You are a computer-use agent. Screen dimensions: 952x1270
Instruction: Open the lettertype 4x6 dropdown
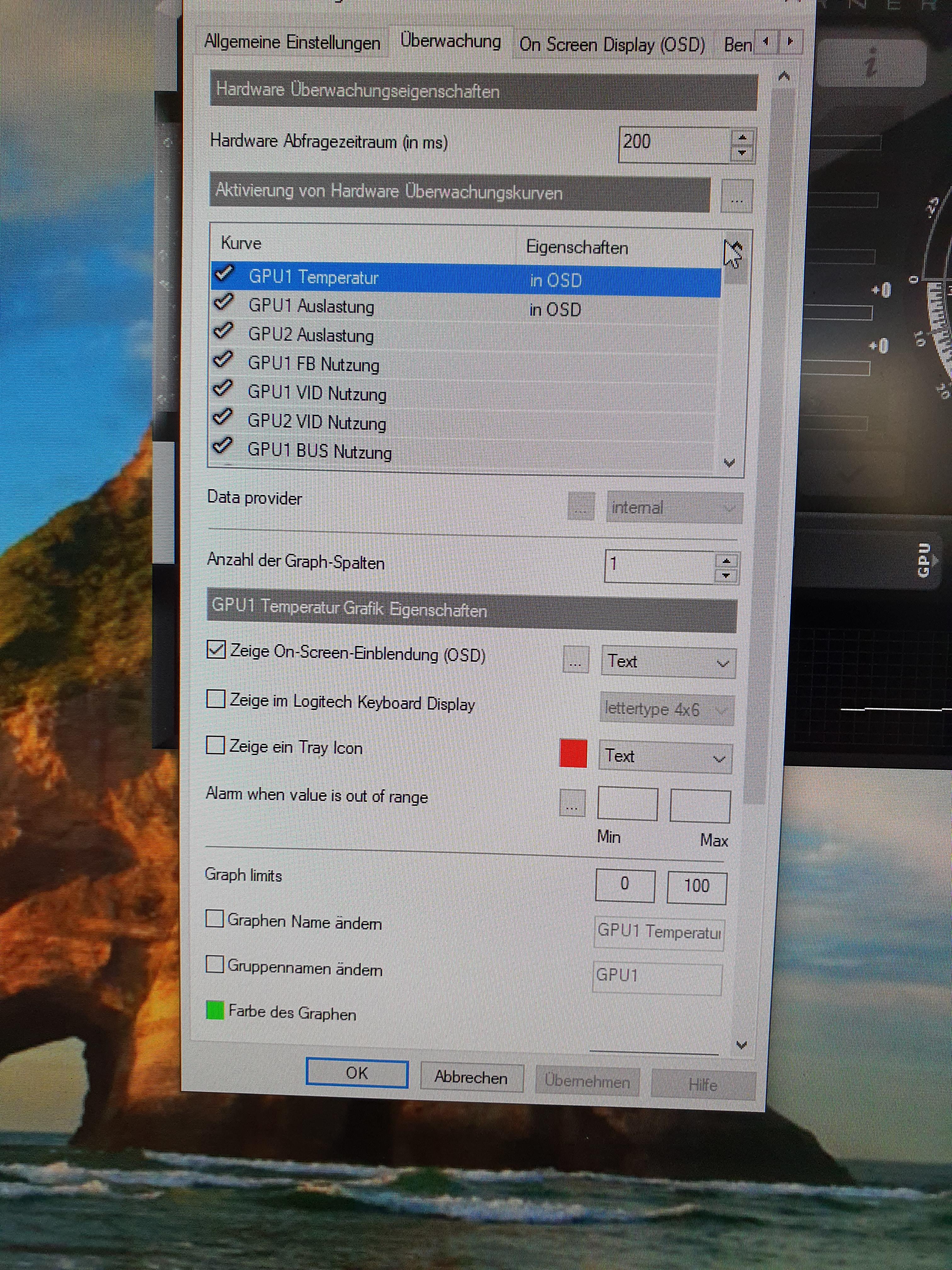coord(666,710)
